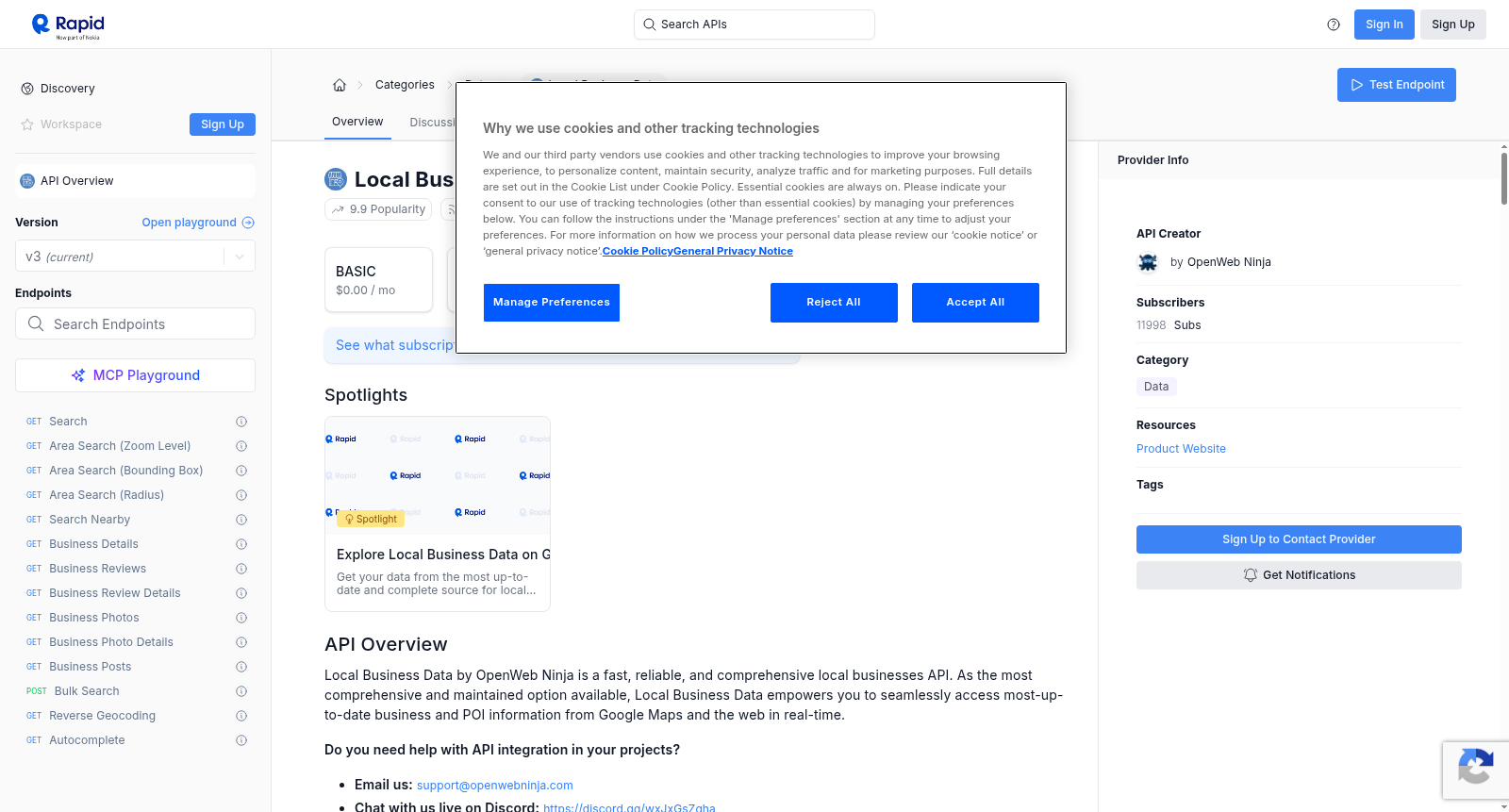Click the Provider Info panel scrollbar
The height and width of the screenshot is (812, 1509).
click(1503, 177)
